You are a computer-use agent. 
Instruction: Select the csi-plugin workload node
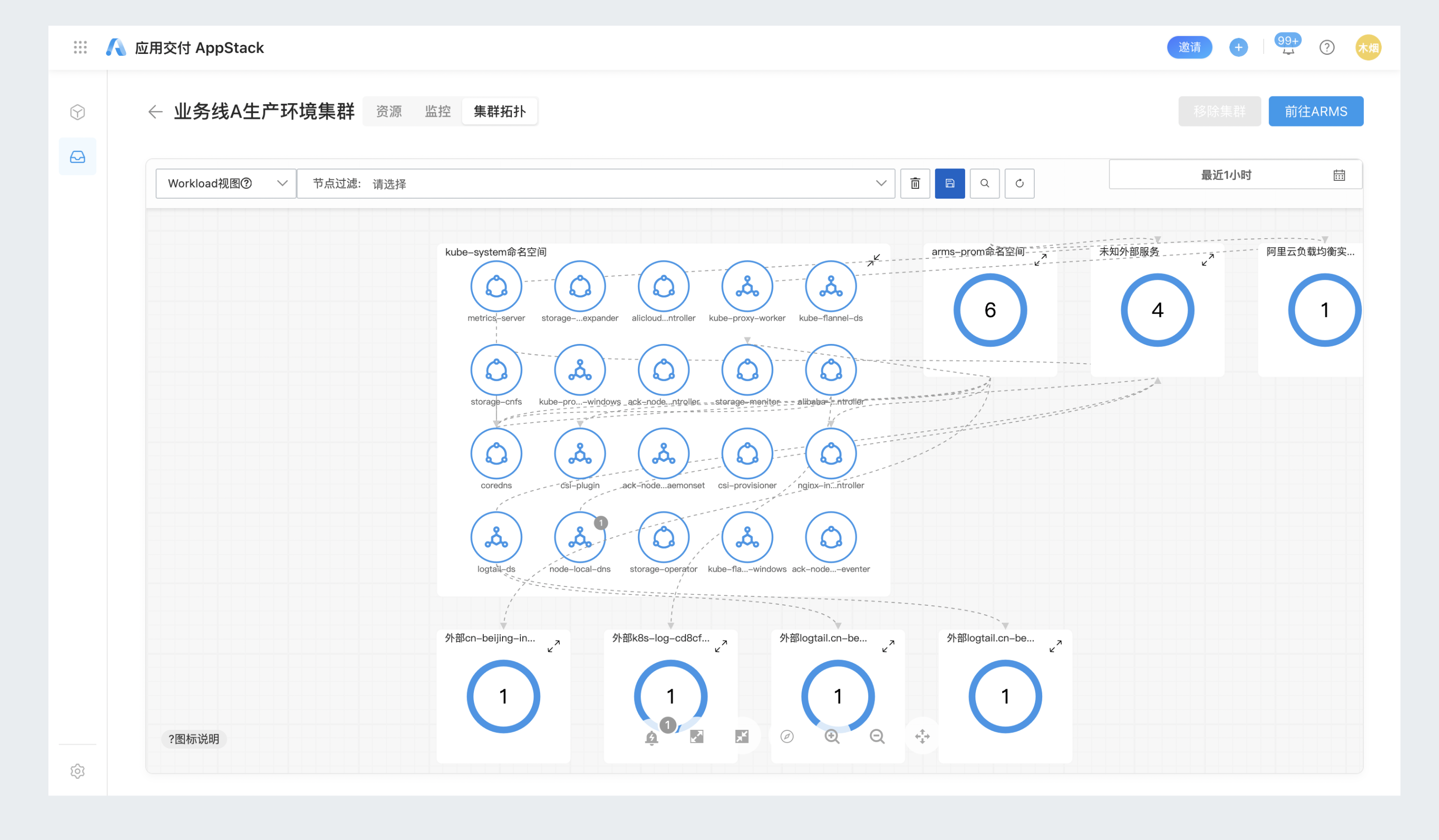(580, 454)
